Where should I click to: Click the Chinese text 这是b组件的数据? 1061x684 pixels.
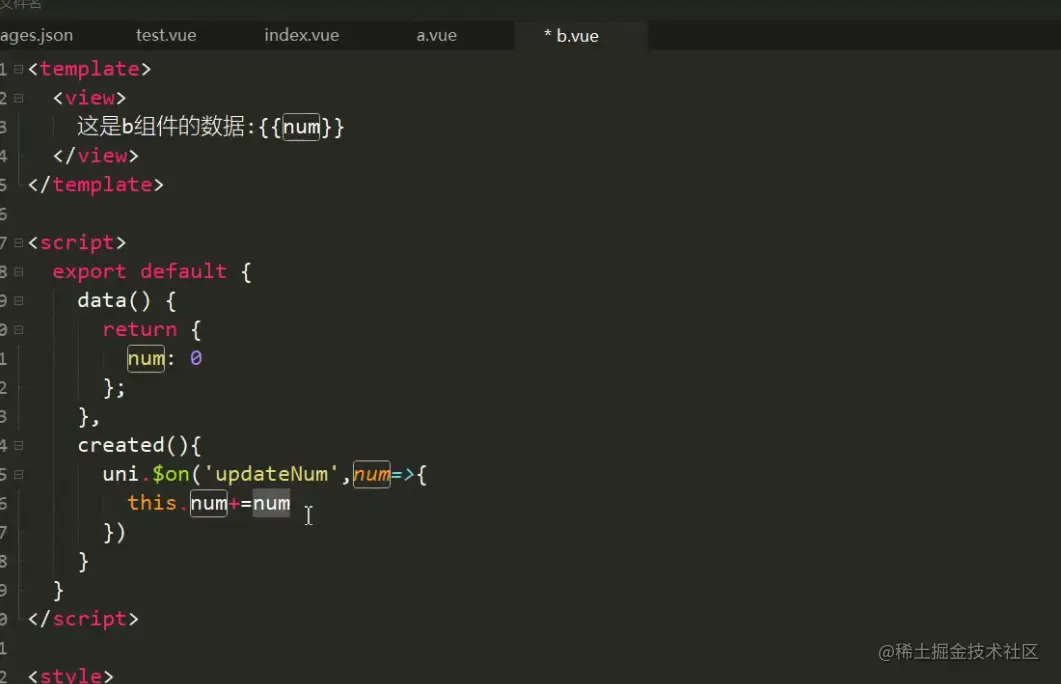pyautogui.click(x=161, y=127)
